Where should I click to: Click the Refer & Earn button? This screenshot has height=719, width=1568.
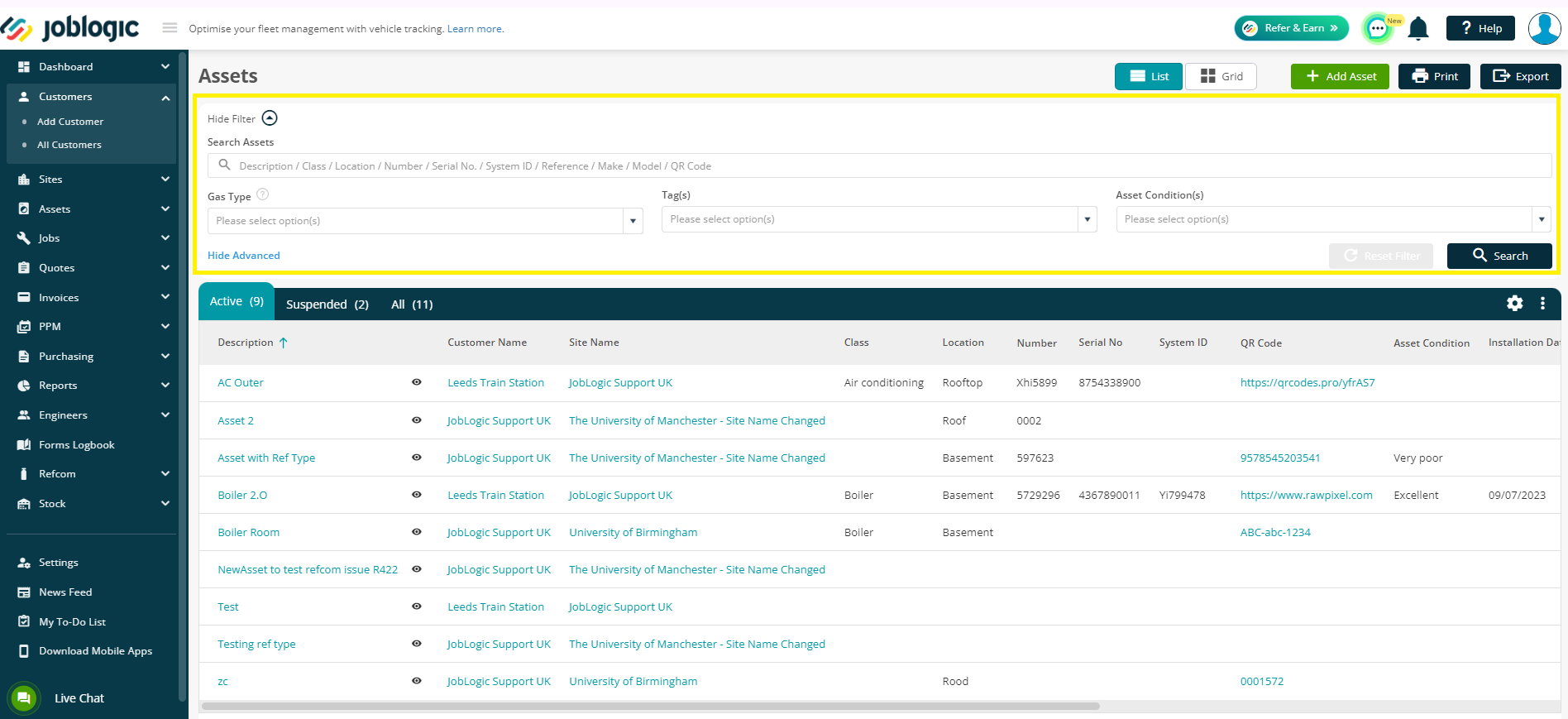pyautogui.click(x=1291, y=28)
